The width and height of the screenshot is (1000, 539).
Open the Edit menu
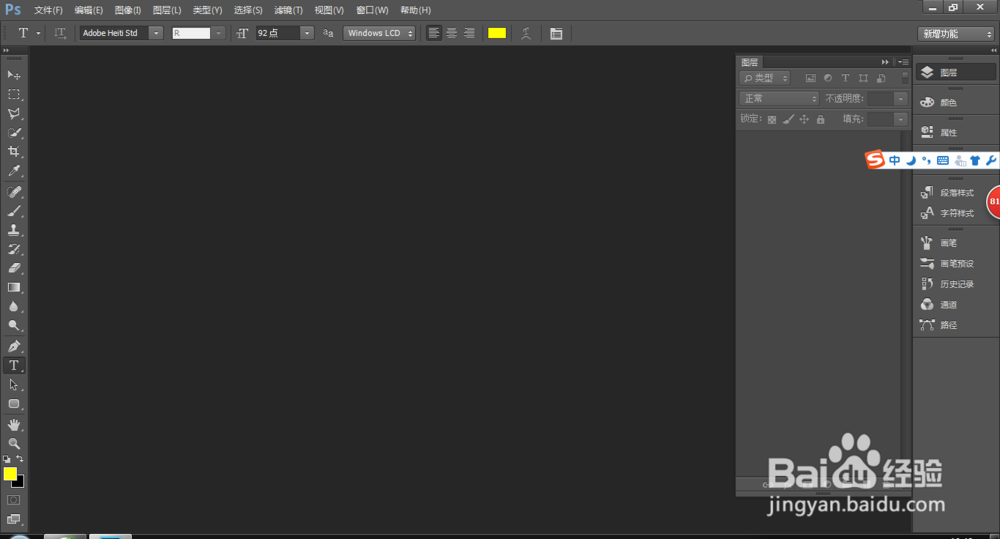click(88, 10)
